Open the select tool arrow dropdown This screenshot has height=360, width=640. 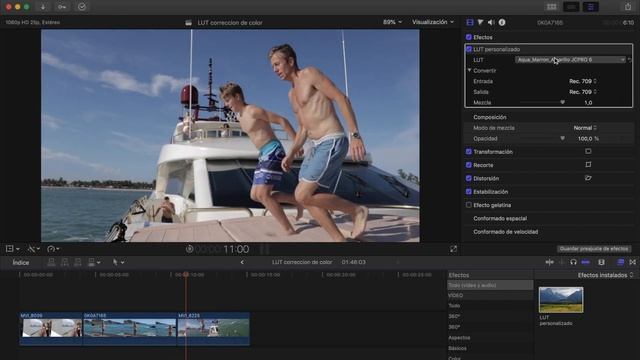click(118, 262)
